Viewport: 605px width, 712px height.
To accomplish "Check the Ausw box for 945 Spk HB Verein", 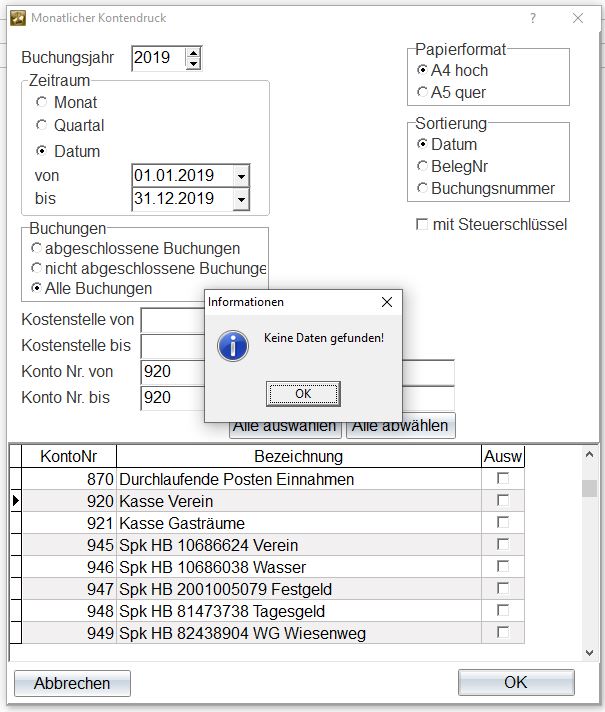I will 503,544.
